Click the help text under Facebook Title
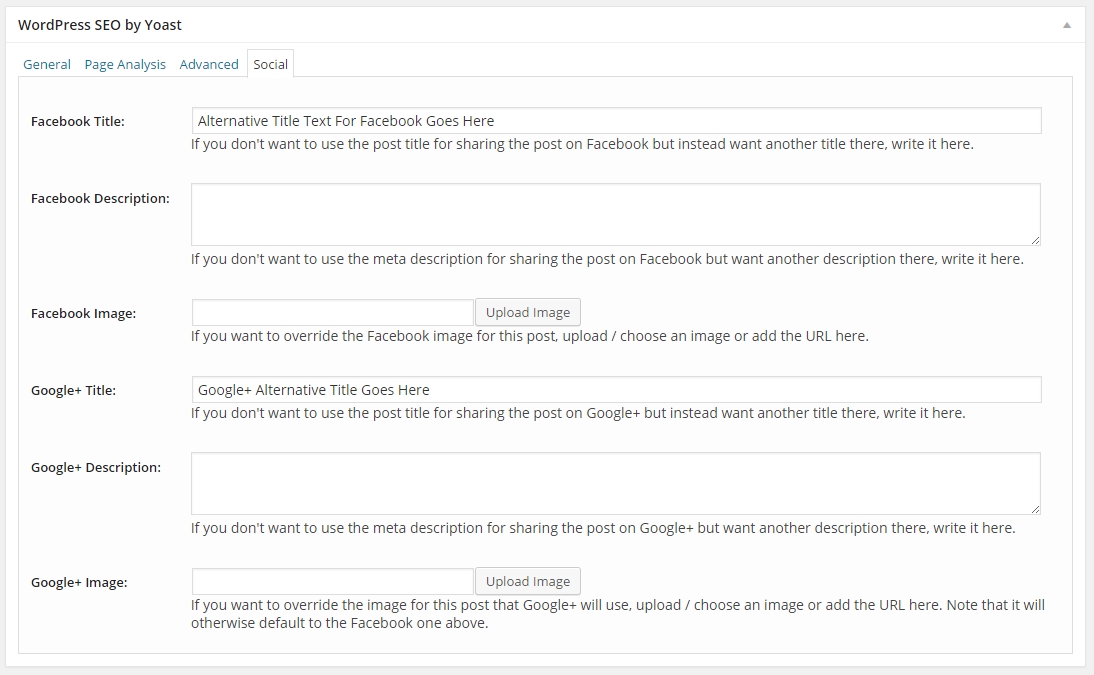Screen dimensions: 1094x675 pos(582,144)
